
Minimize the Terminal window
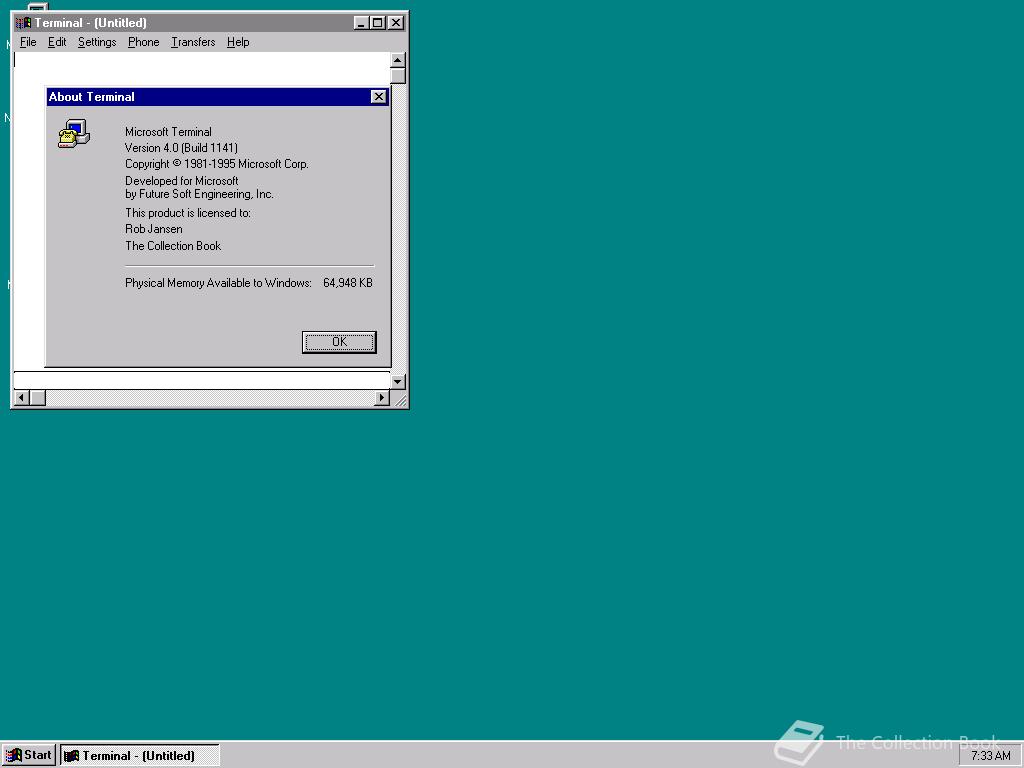click(x=361, y=23)
